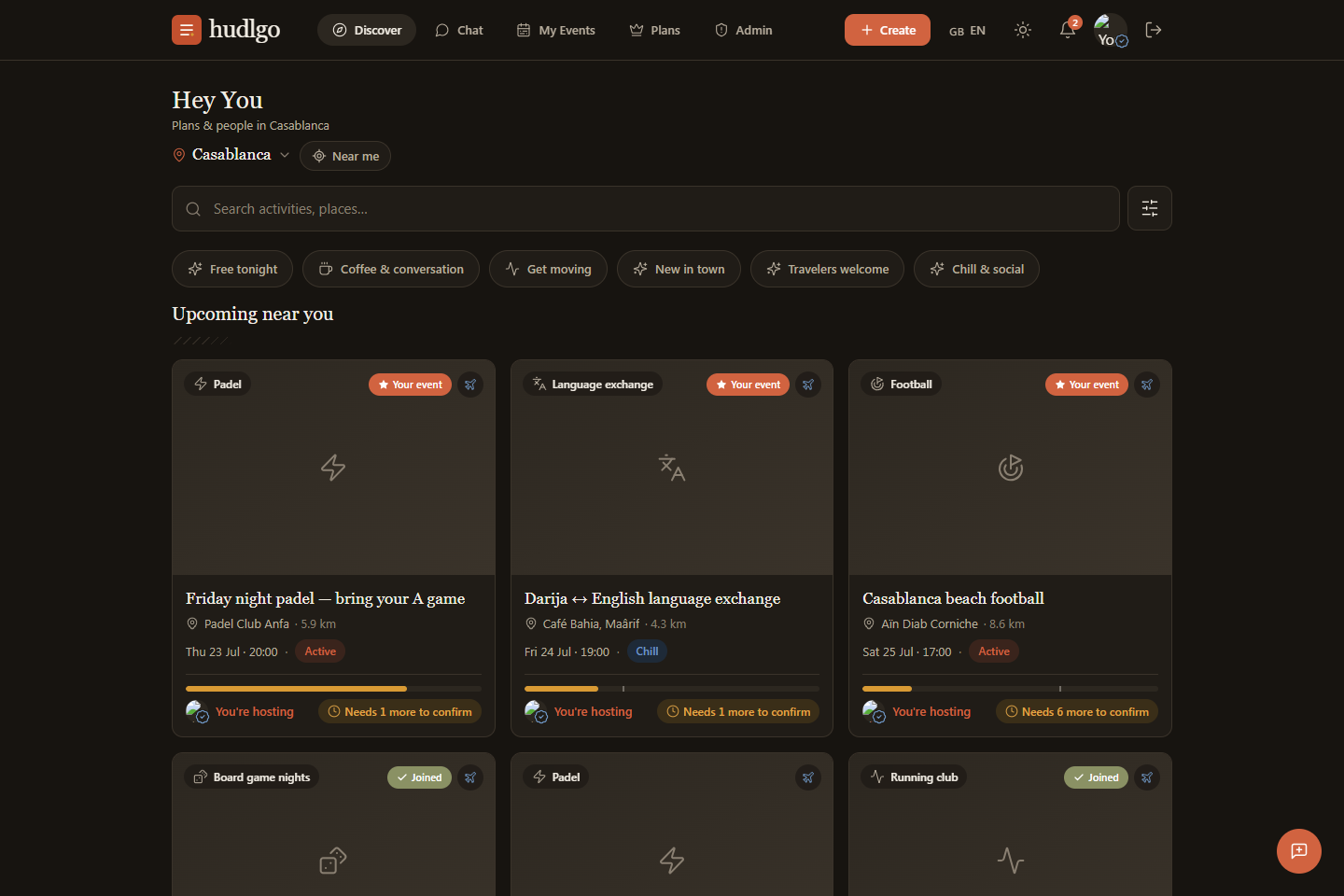The height and width of the screenshot is (896, 1344).
Task: Open the My Events tab
Action: pos(556,30)
